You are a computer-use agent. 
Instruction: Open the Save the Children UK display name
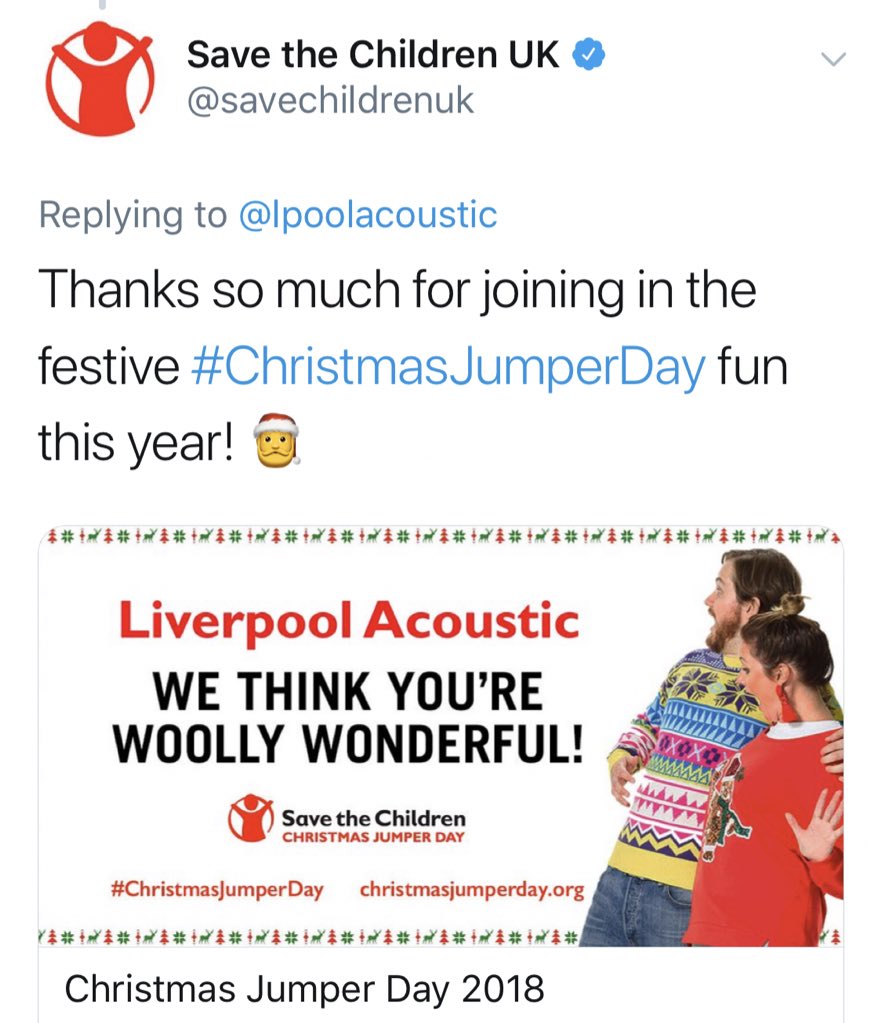click(x=373, y=53)
